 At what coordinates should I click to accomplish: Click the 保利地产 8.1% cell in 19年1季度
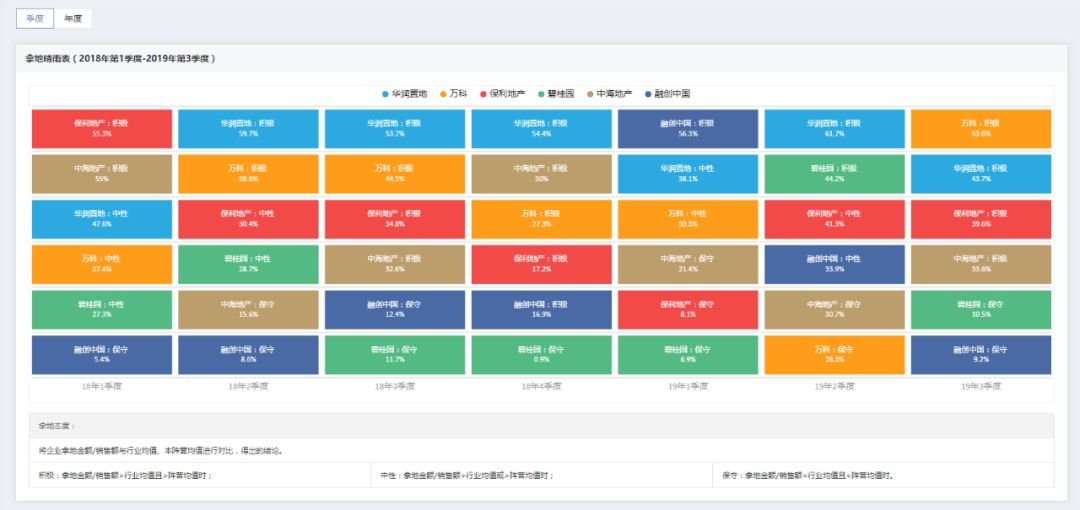coord(688,309)
